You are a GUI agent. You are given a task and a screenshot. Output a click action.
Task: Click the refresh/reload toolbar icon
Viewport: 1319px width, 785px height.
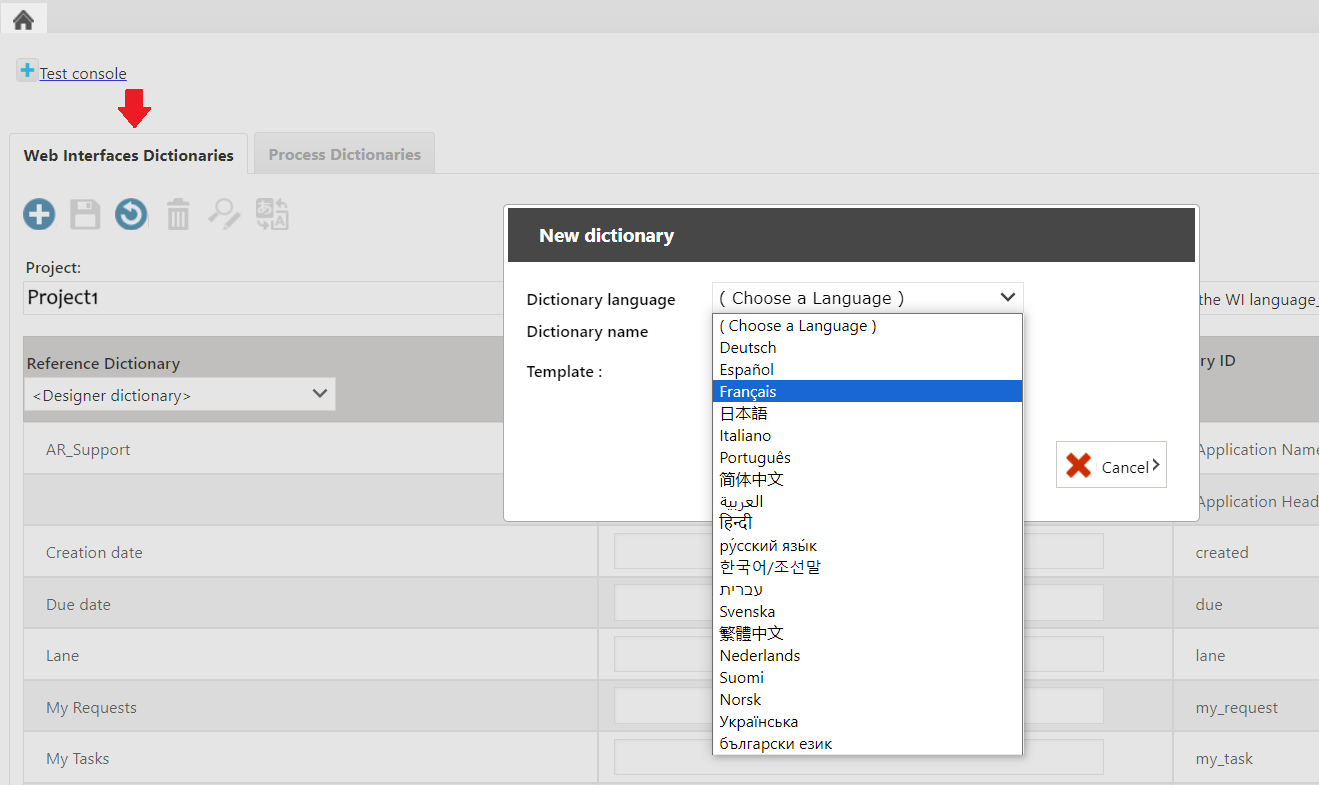coord(131,214)
